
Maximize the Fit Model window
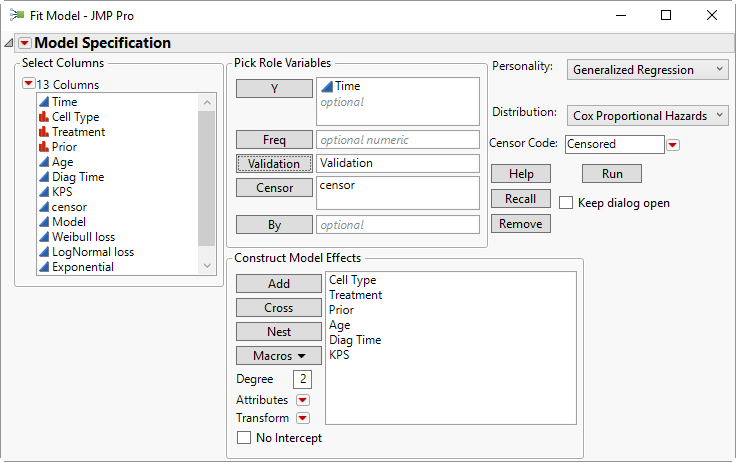[x=666, y=15]
